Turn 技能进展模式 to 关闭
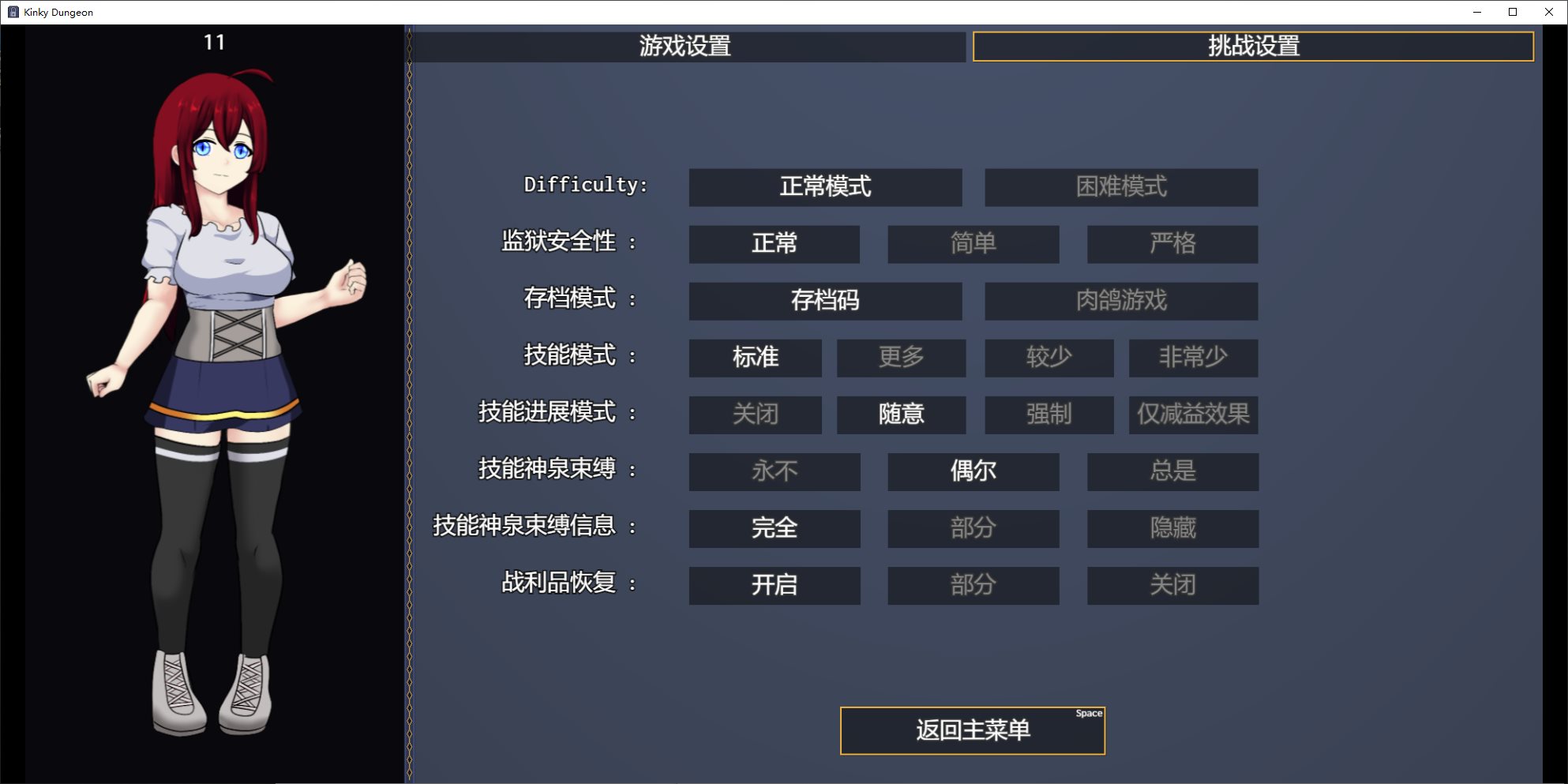The image size is (1568, 784). [x=755, y=415]
